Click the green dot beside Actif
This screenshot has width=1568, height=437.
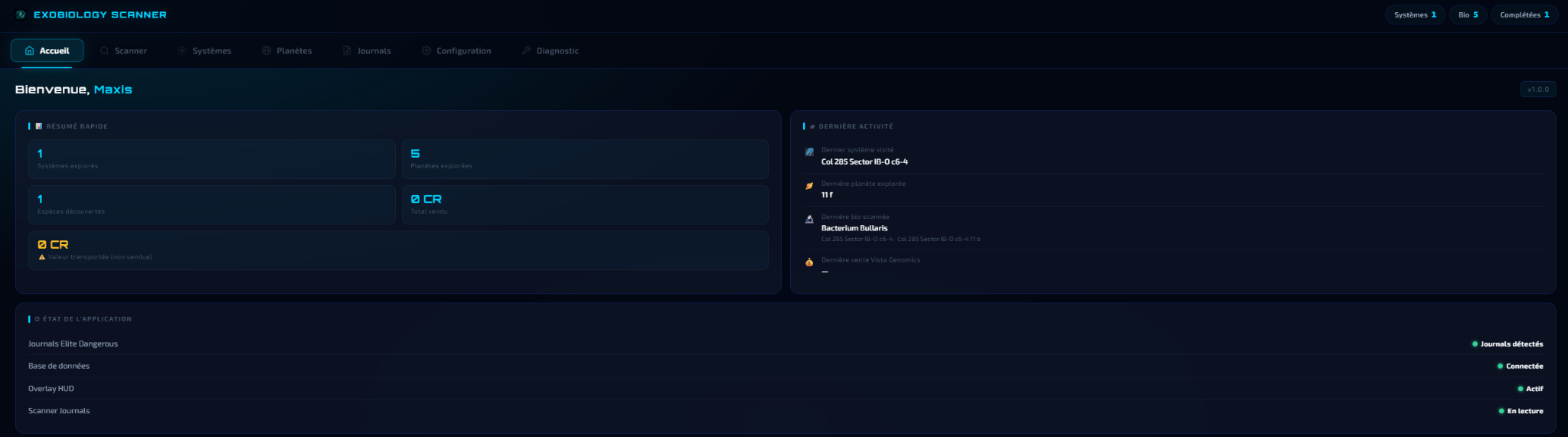1520,389
